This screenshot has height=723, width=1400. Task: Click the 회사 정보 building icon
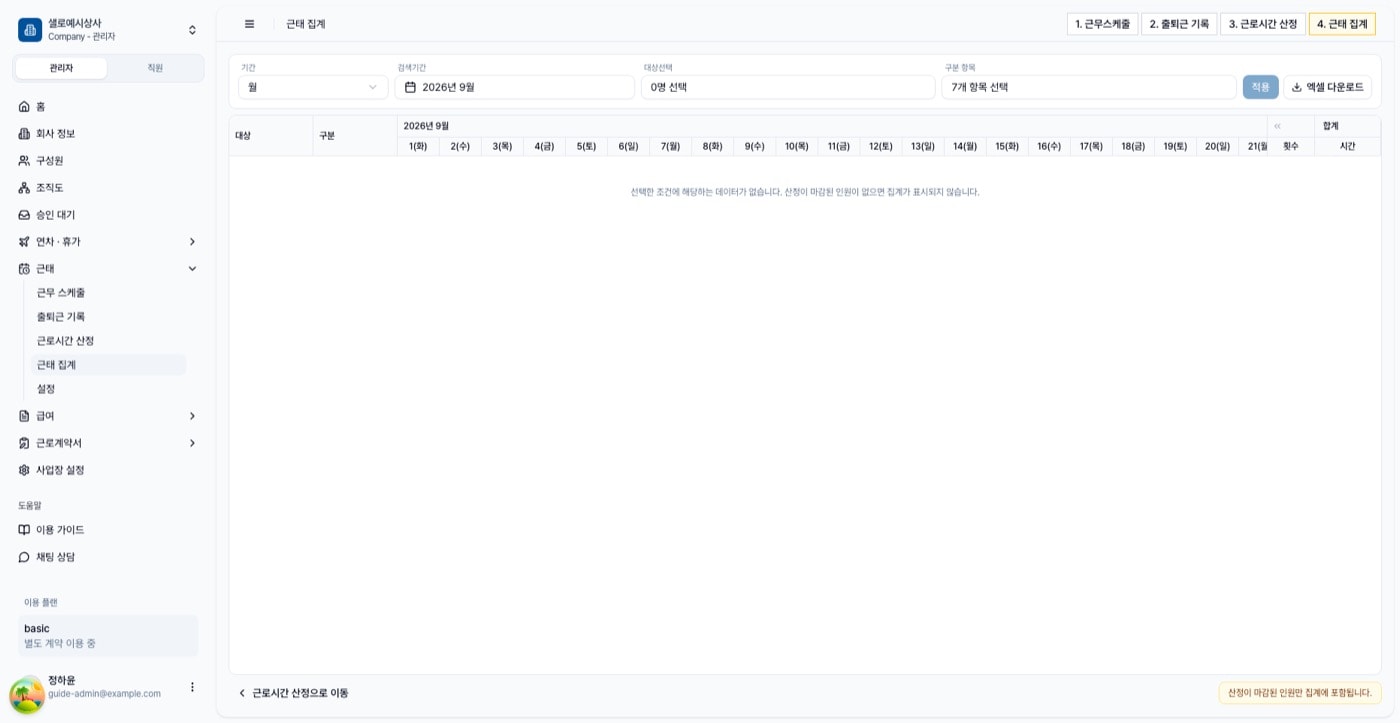coord(25,133)
